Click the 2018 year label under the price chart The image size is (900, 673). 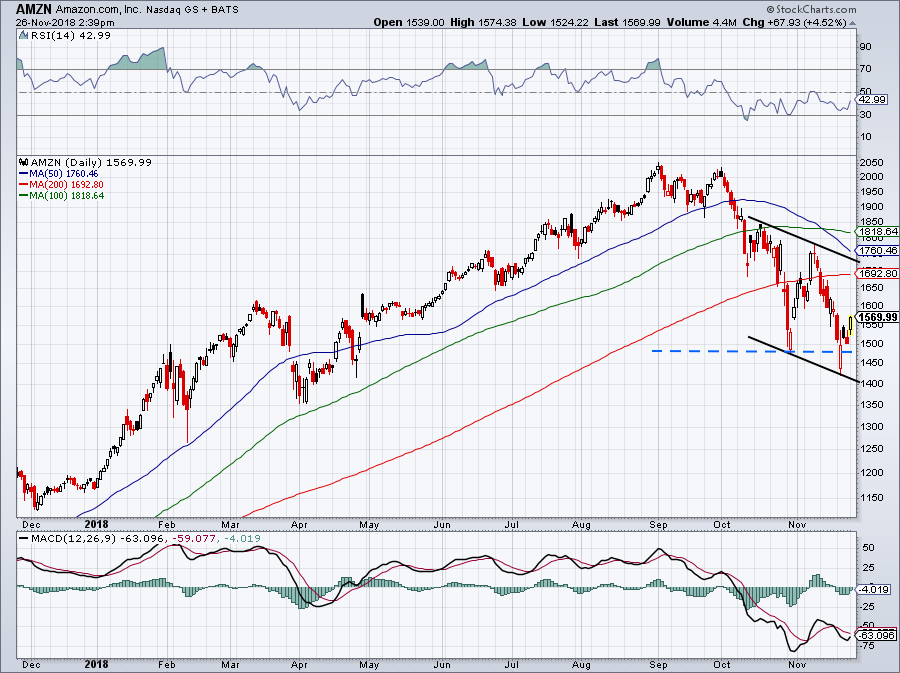[96, 524]
